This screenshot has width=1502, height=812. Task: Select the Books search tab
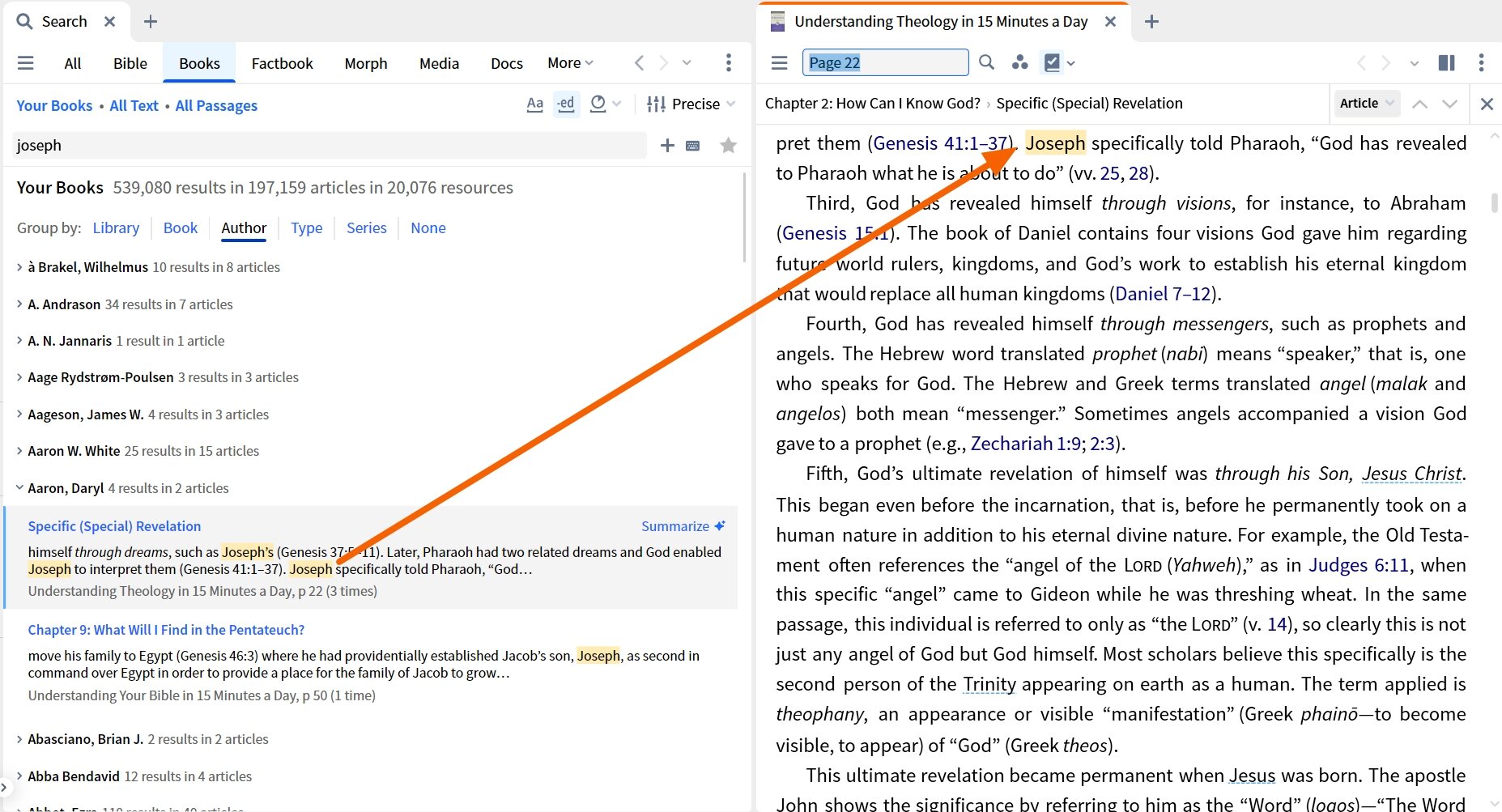click(x=199, y=63)
